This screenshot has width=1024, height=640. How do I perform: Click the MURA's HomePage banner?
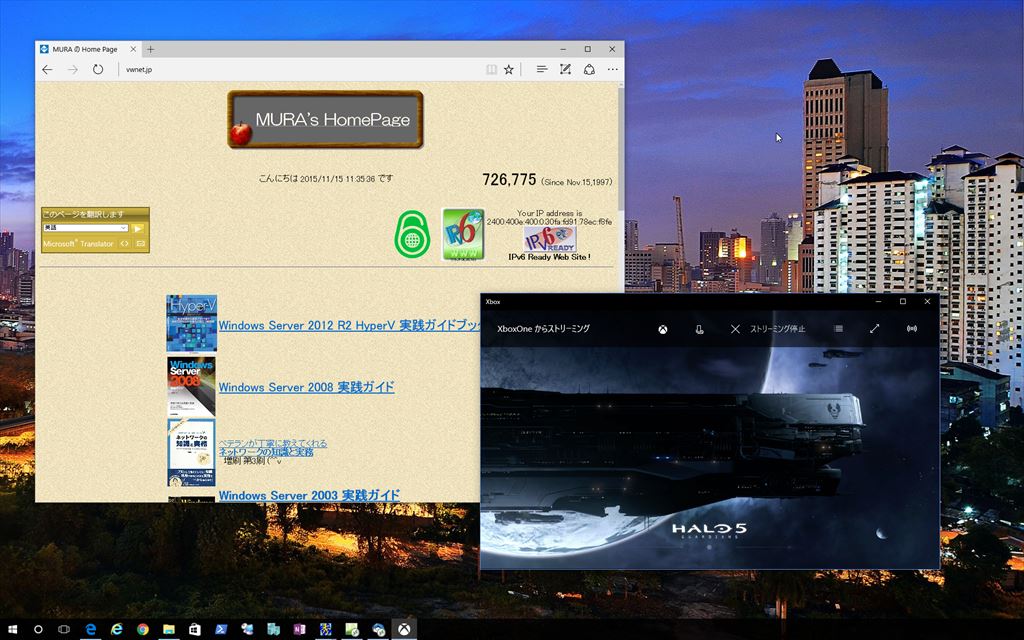[x=325, y=119]
